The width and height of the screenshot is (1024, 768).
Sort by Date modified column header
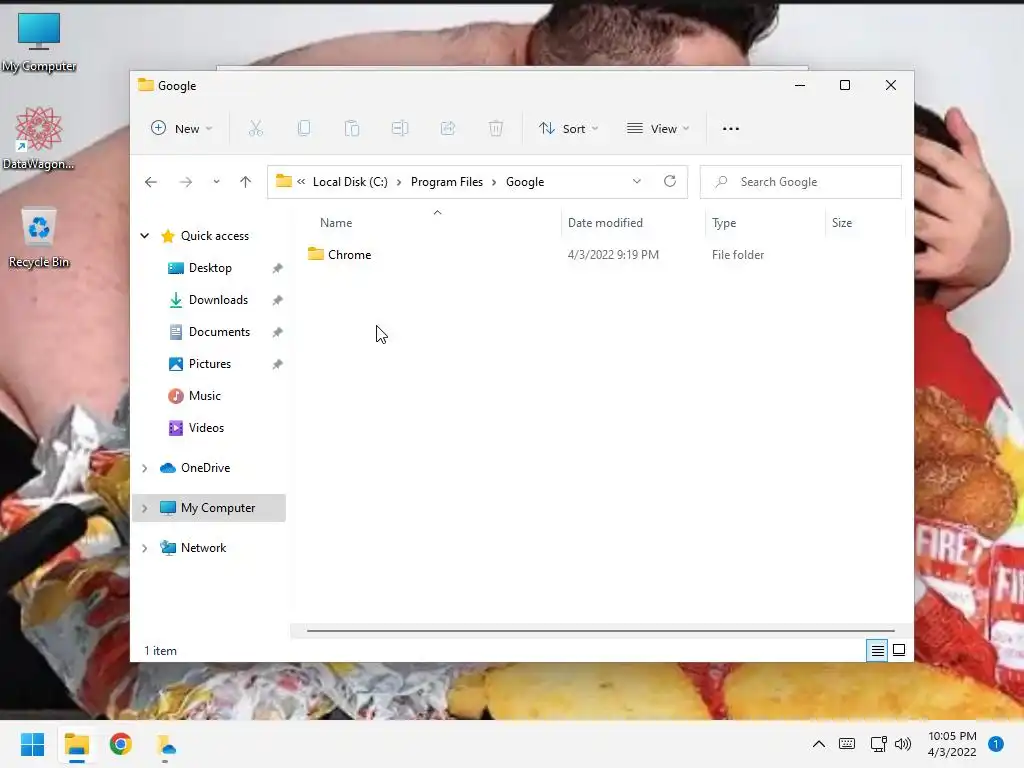[x=605, y=223]
